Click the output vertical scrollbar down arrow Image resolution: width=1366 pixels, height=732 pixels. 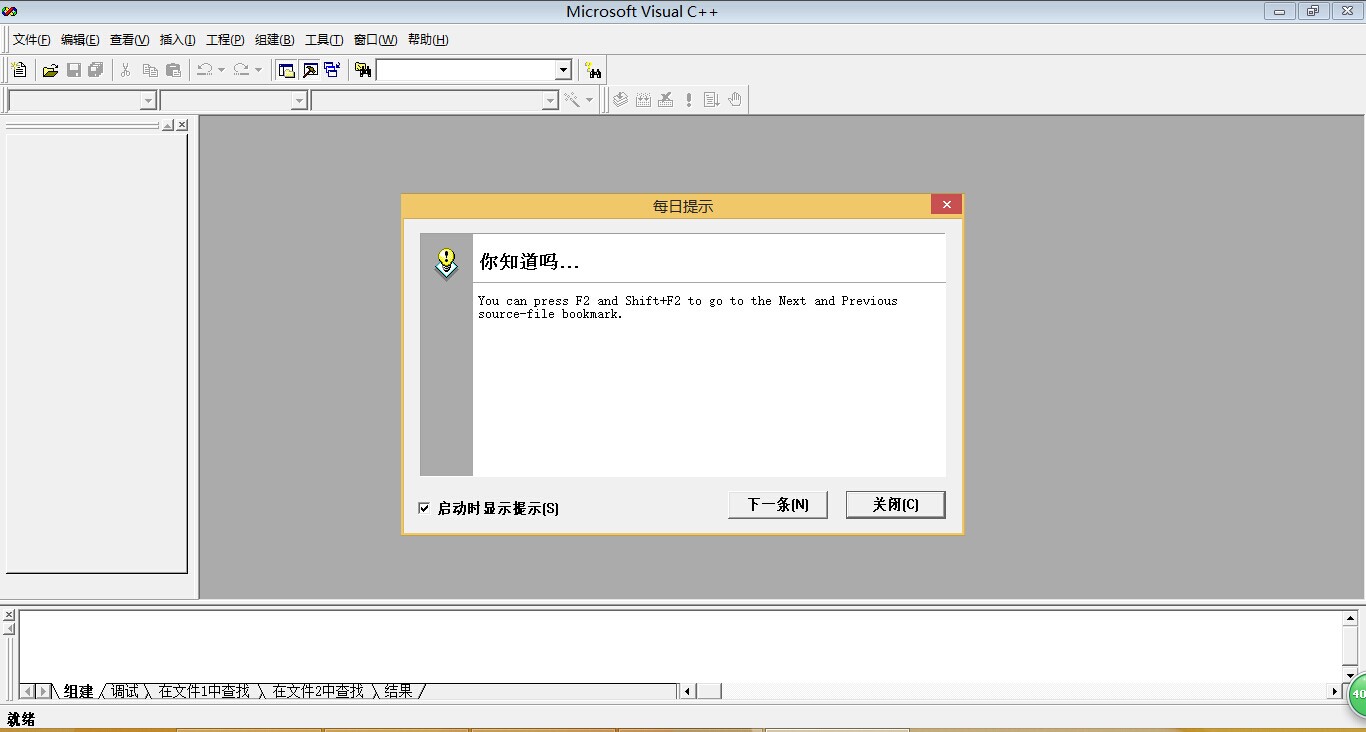click(x=1349, y=675)
